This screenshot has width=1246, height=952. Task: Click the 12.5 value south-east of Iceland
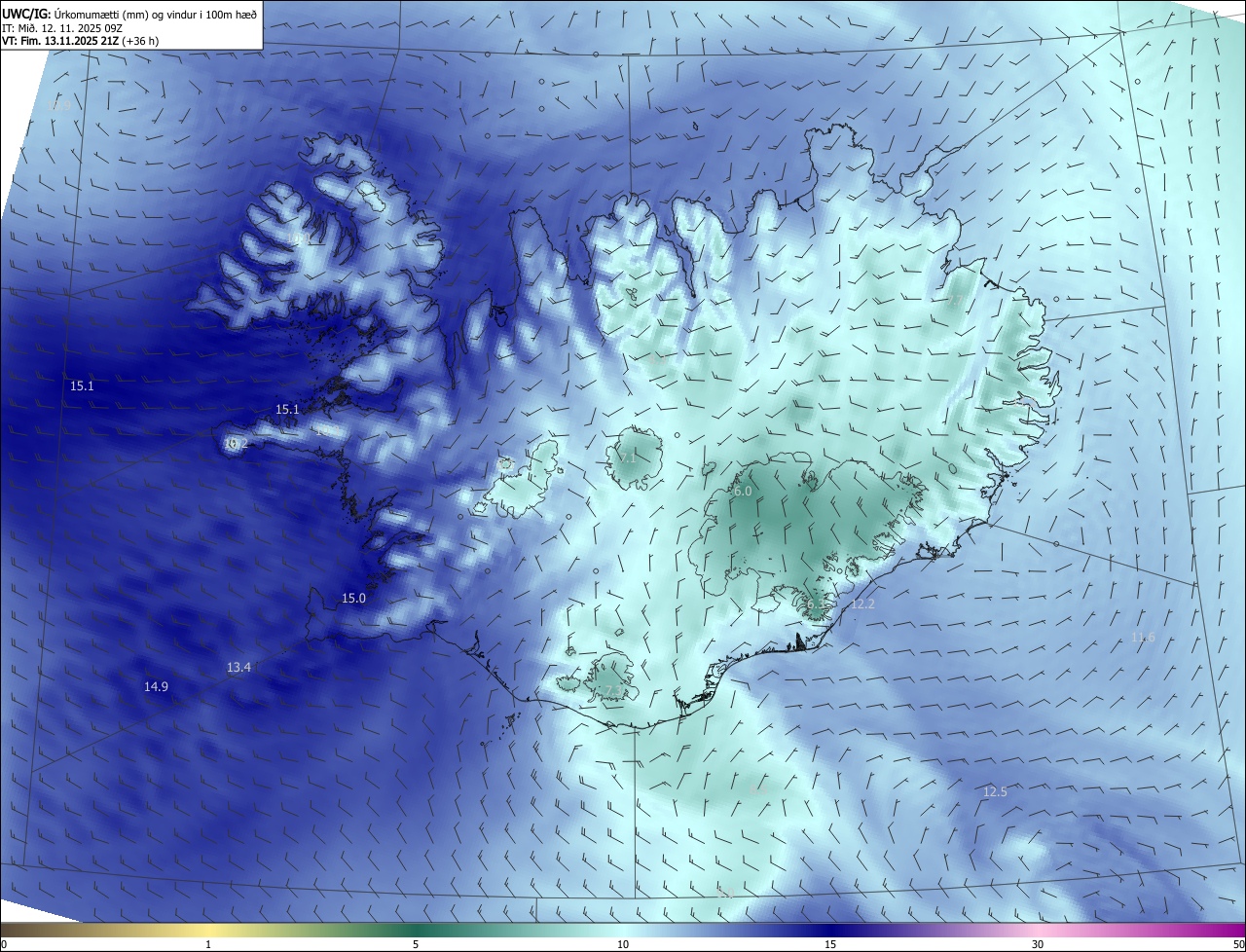pos(995,791)
